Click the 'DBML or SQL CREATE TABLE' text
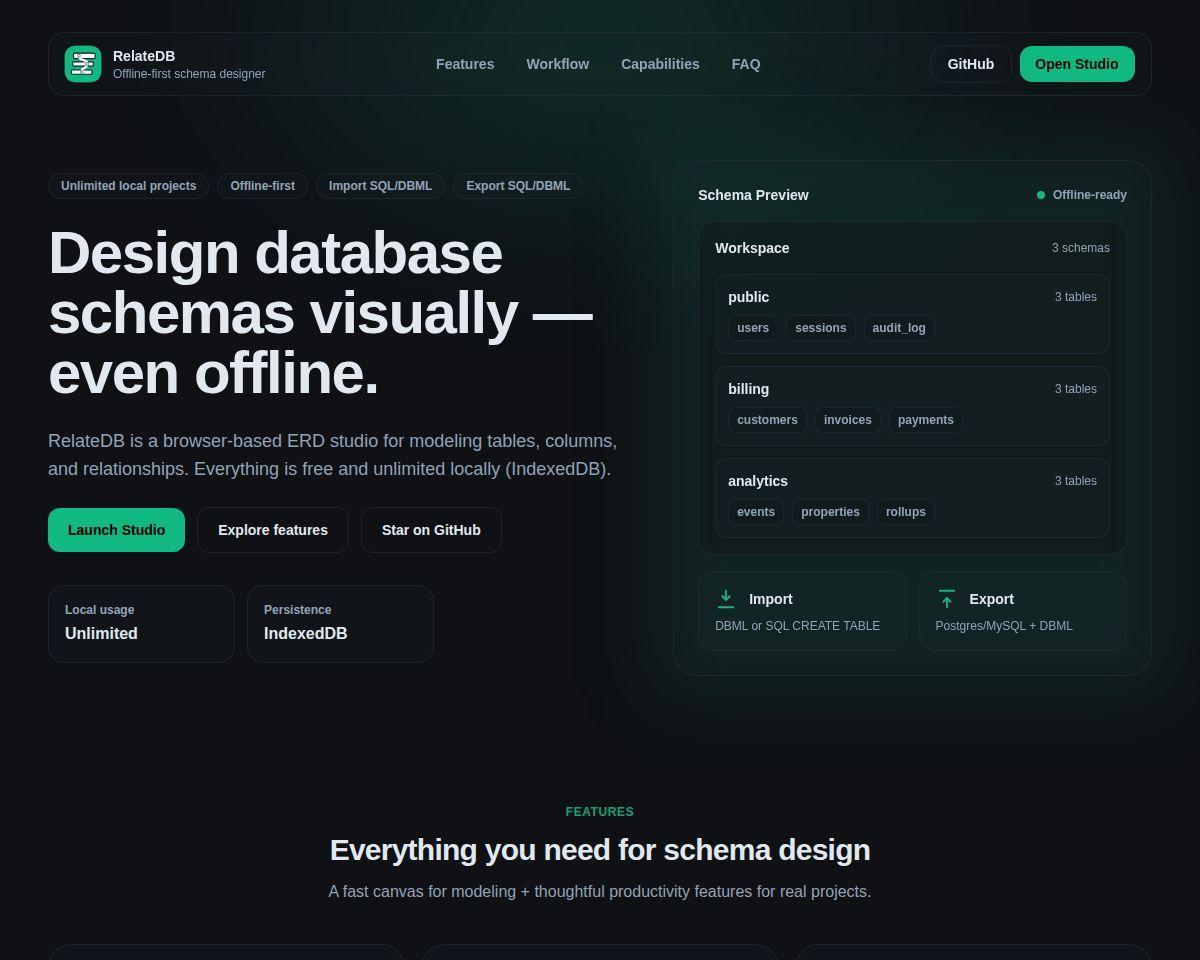Screen dimensions: 1200x960 [798, 626]
